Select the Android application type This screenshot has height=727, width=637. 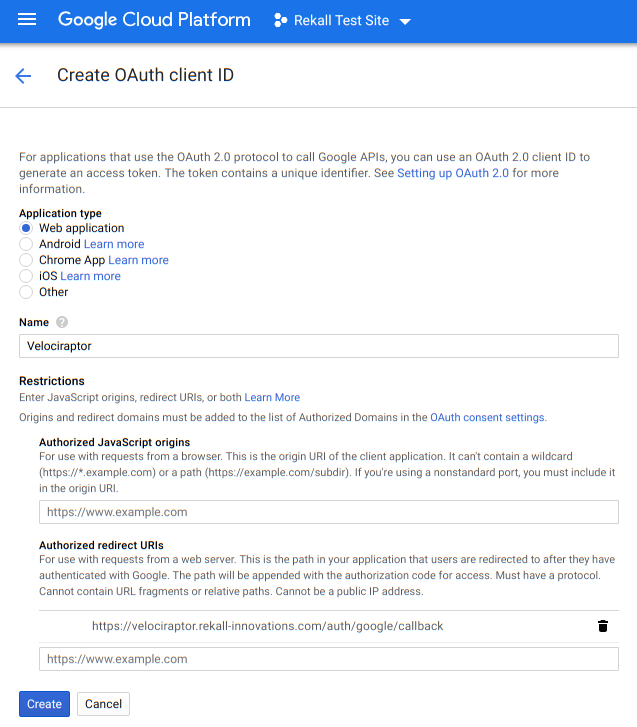(x=26, y=244)
